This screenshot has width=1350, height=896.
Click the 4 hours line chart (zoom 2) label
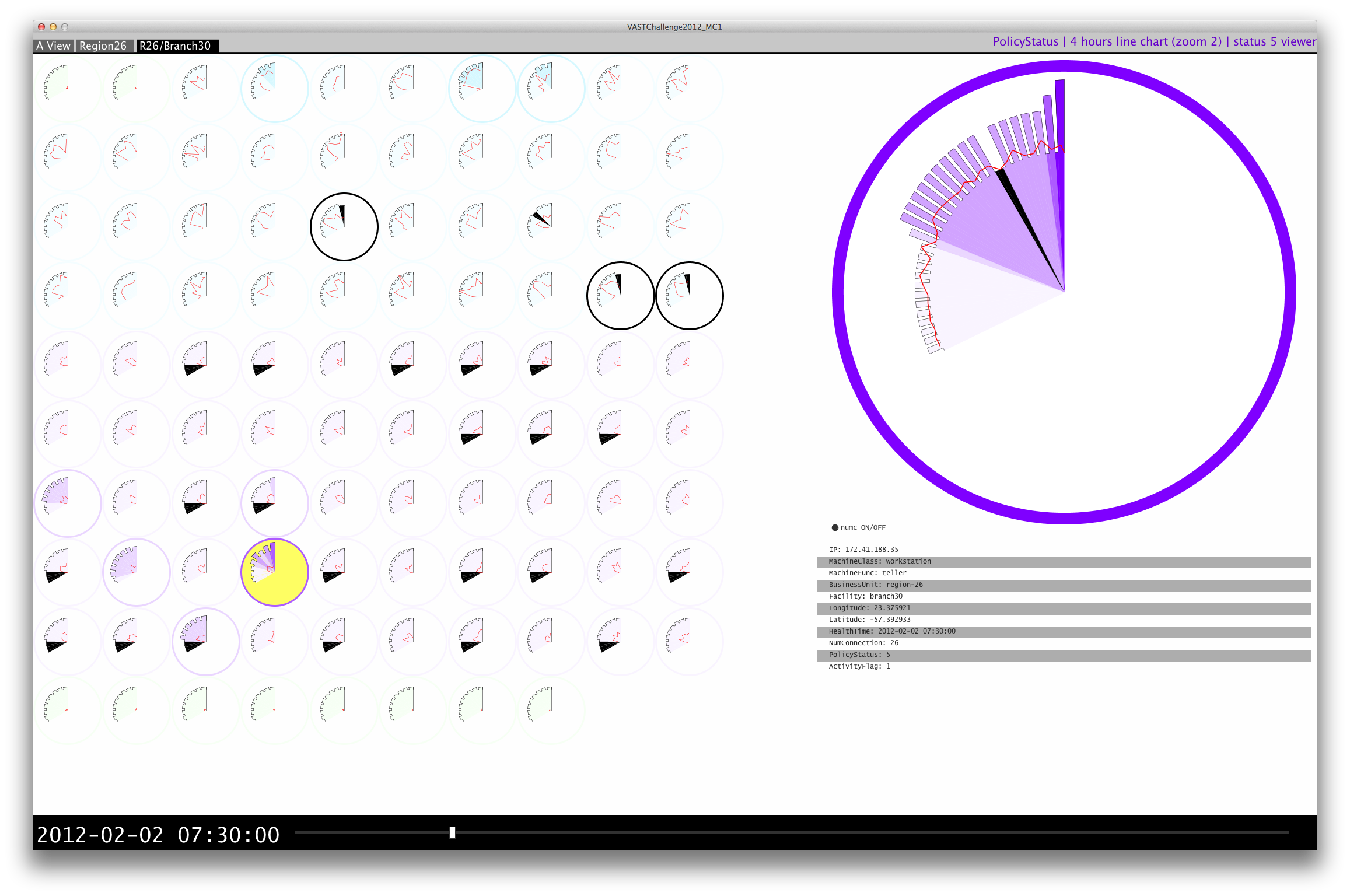pos(1145,41)
